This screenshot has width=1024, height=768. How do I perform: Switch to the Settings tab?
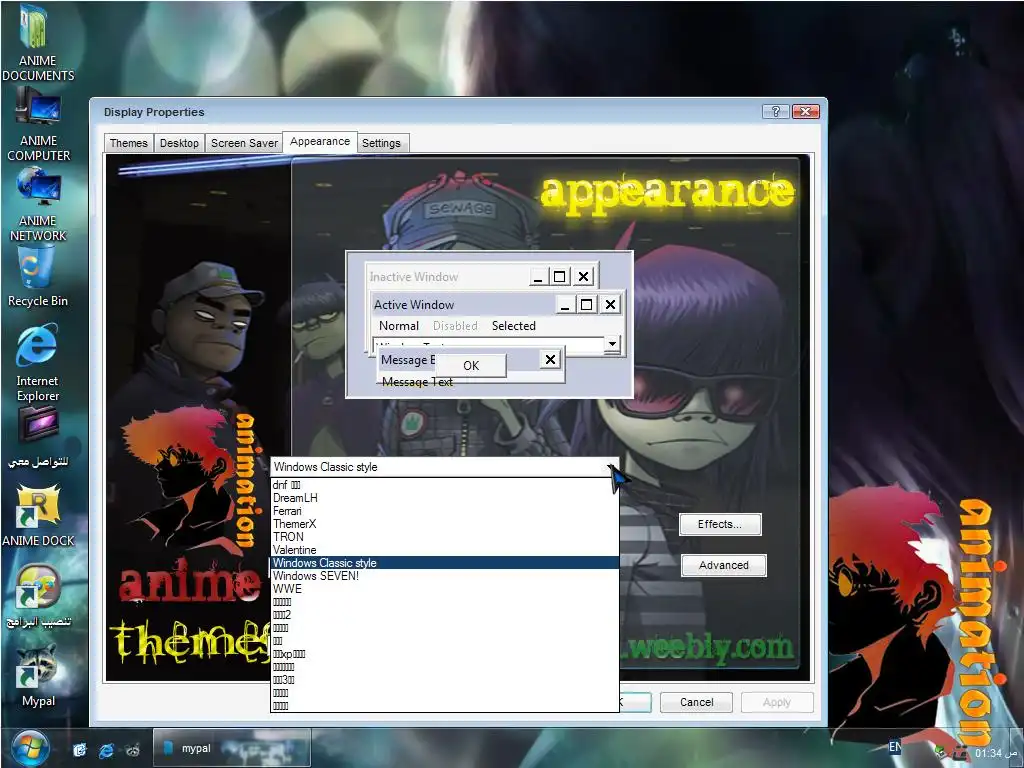(x=381, y=143)
